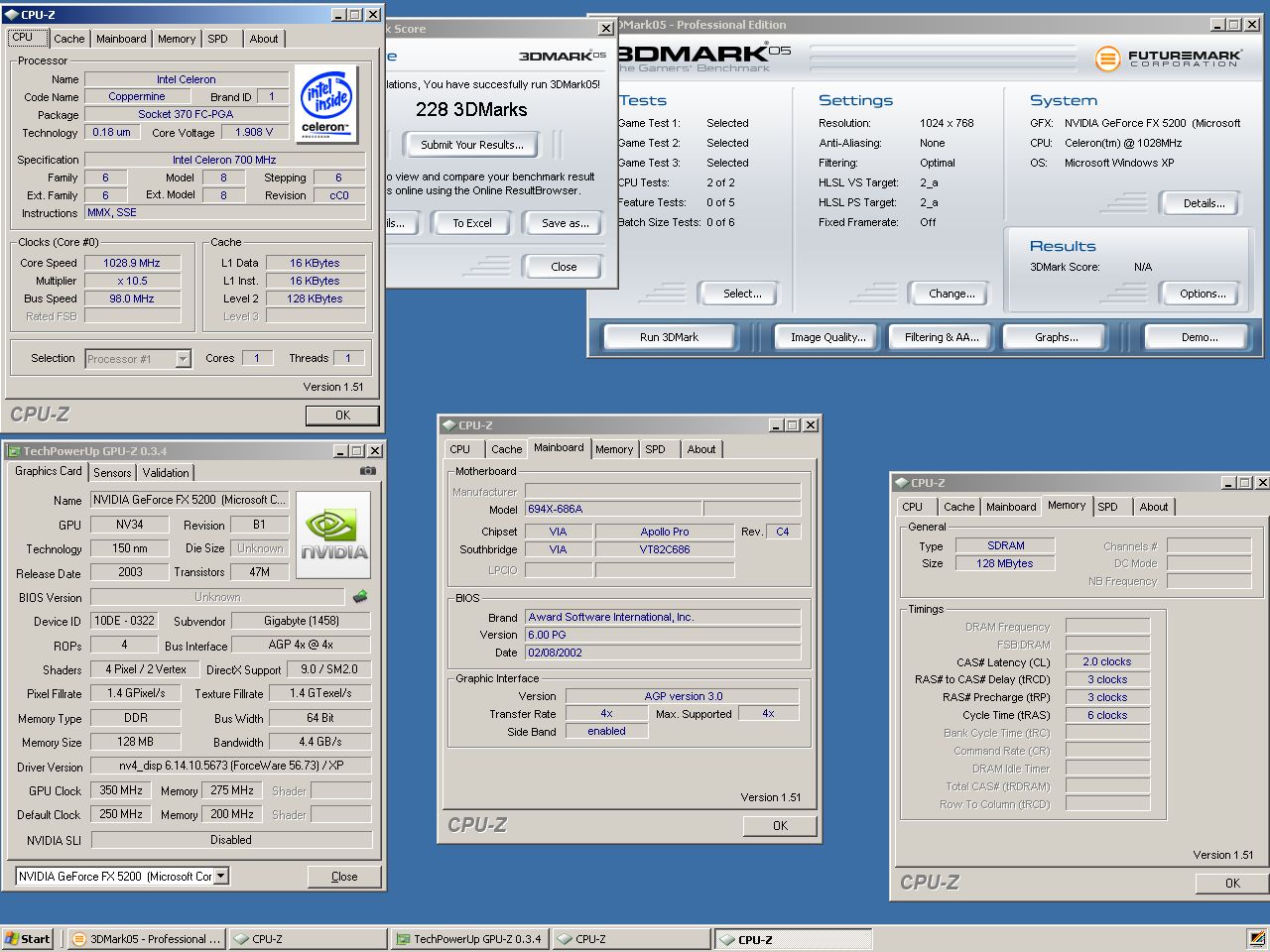Click the system tray icon in taskbar
1270x952 pixels.
pos(1257,938)
